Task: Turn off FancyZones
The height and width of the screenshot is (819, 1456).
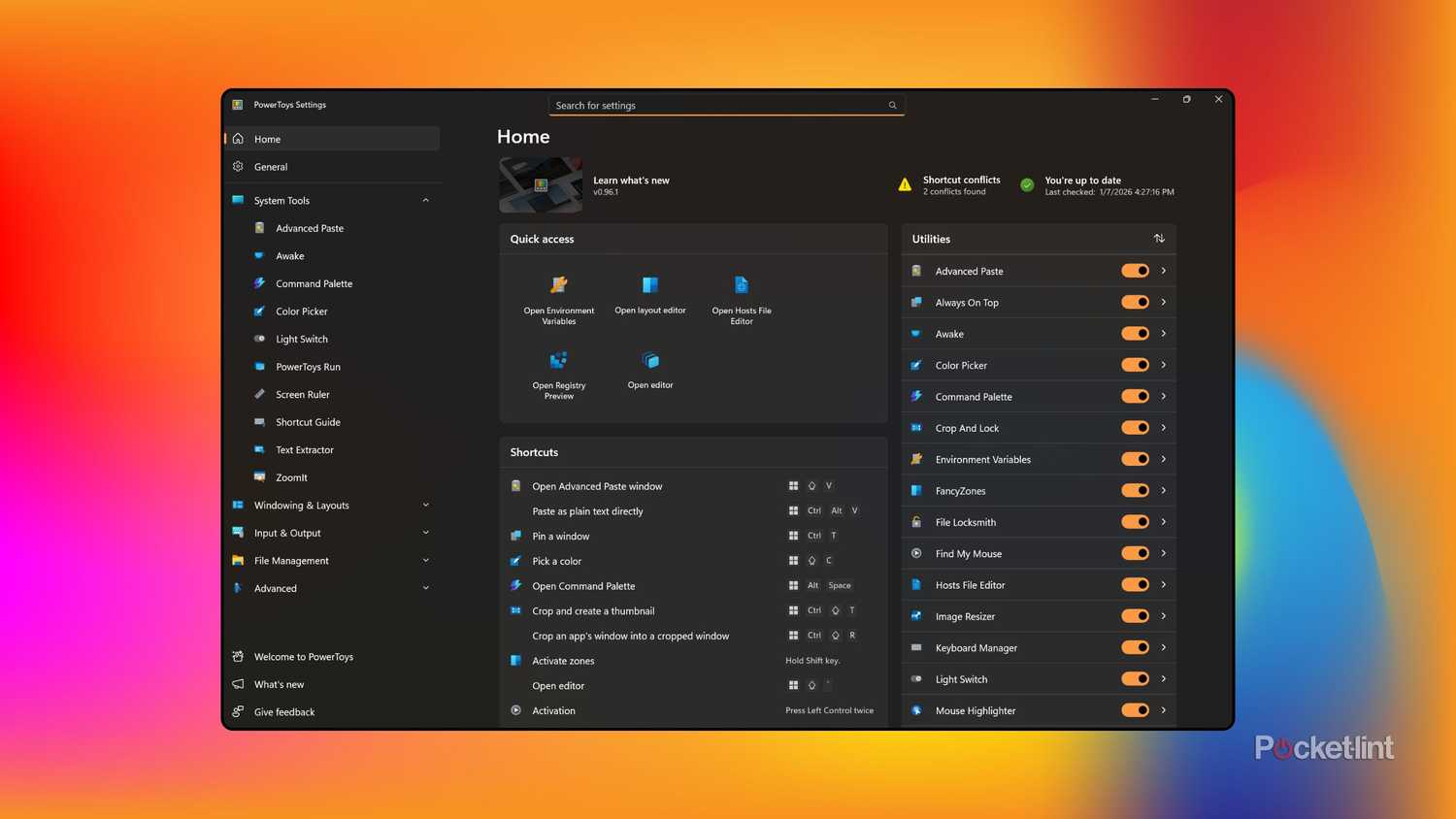Action: coord(1134,490)
